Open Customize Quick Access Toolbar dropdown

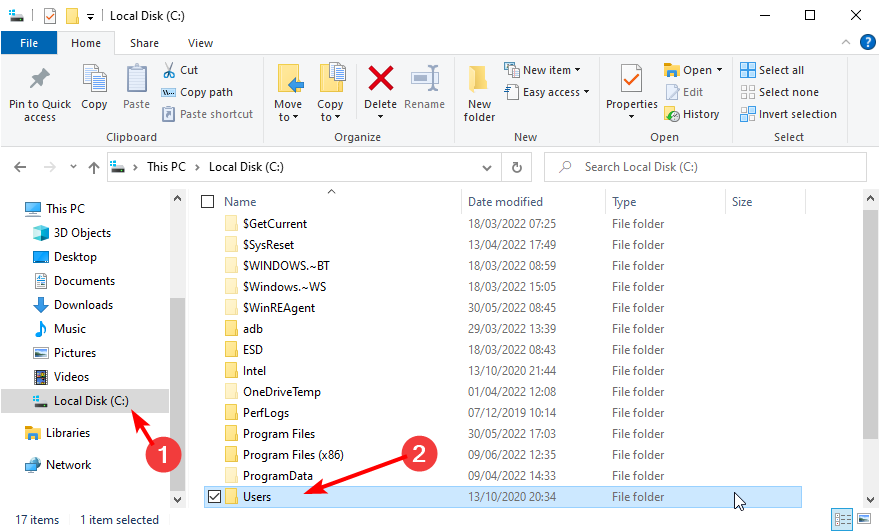click(x=90, y=17)
